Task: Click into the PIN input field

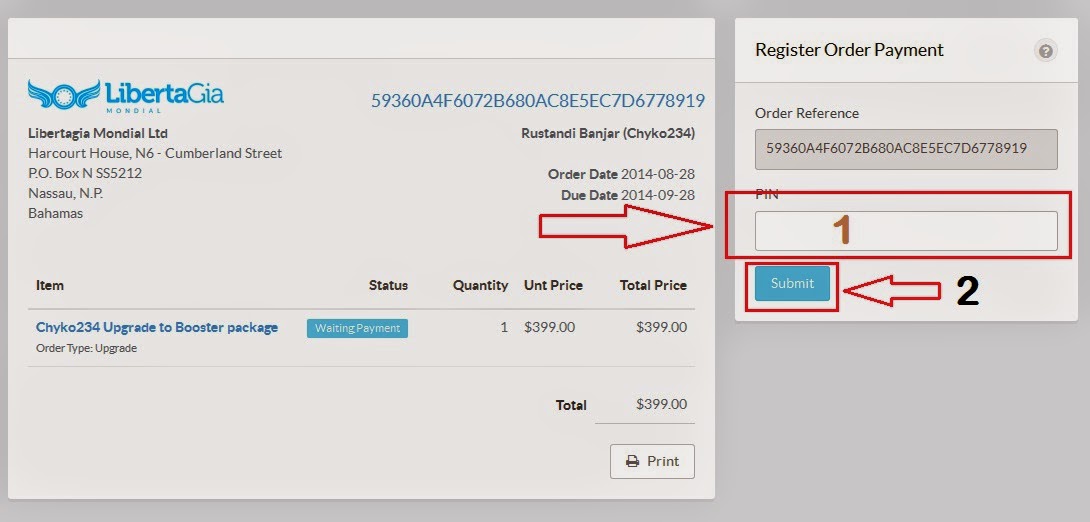Action: point(905,231)
